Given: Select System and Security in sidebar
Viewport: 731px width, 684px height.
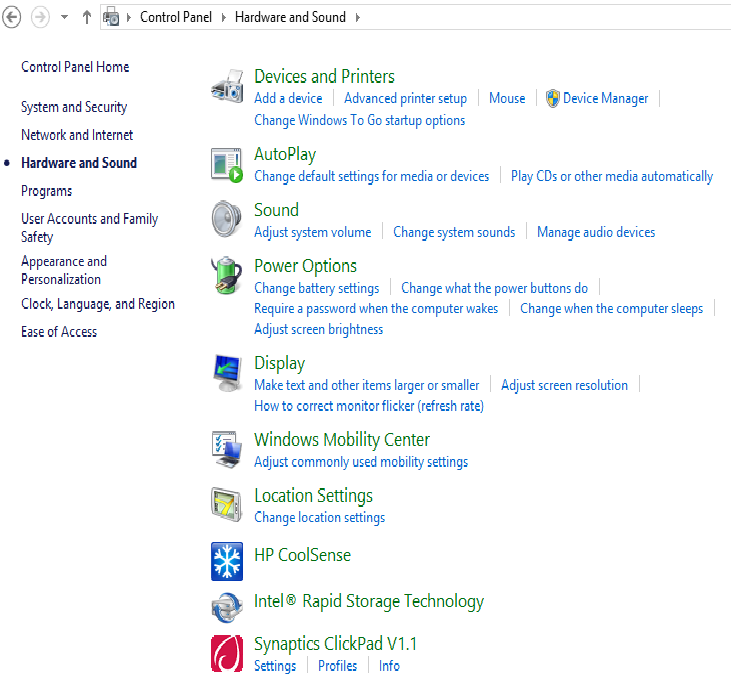Looking at the screenshot, I should 74,107.
